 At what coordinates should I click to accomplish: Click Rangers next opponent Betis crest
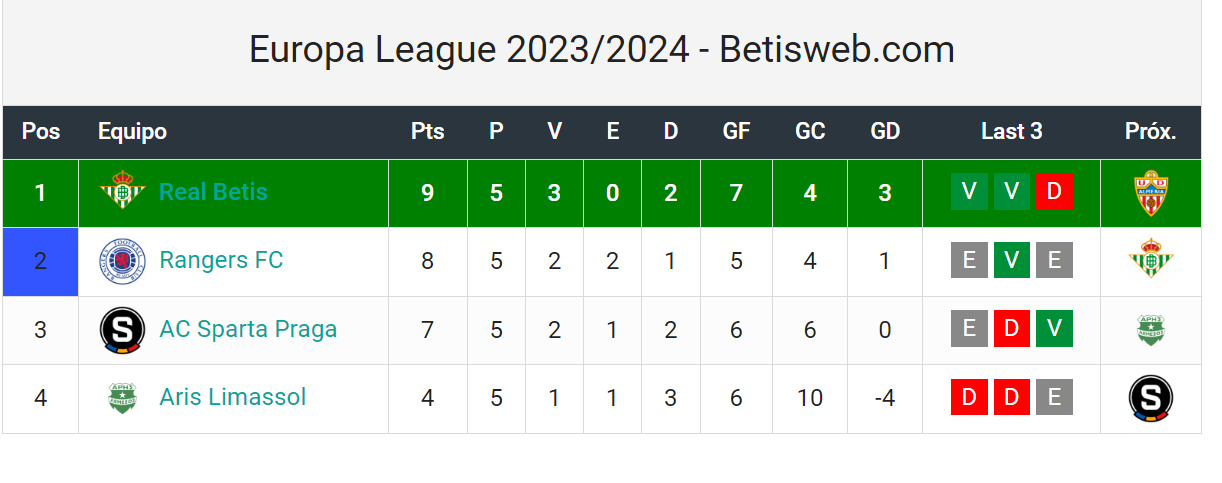1151,261
